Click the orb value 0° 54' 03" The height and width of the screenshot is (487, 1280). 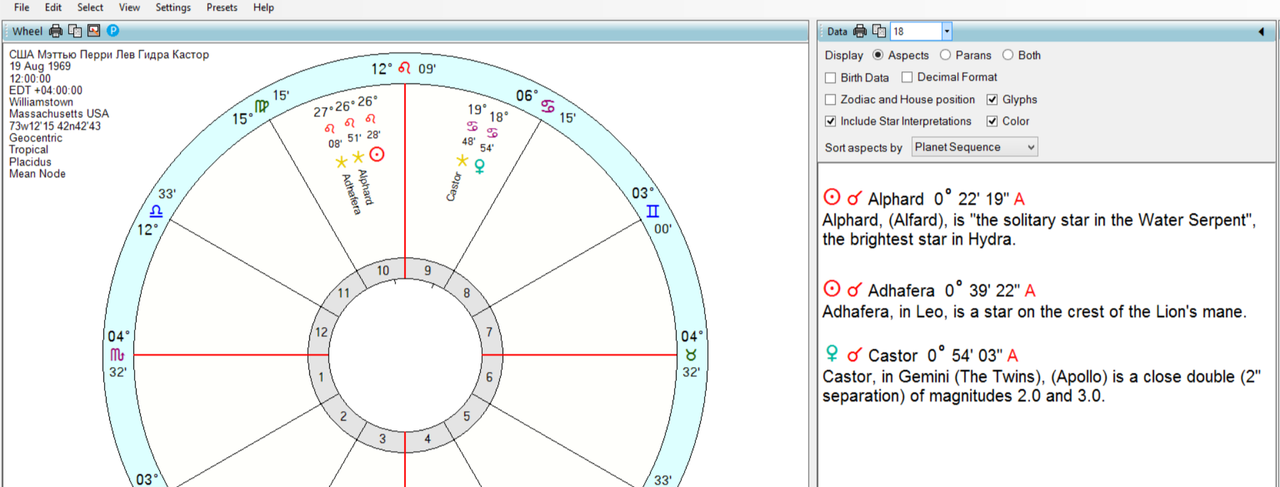[x=963, y=355]
